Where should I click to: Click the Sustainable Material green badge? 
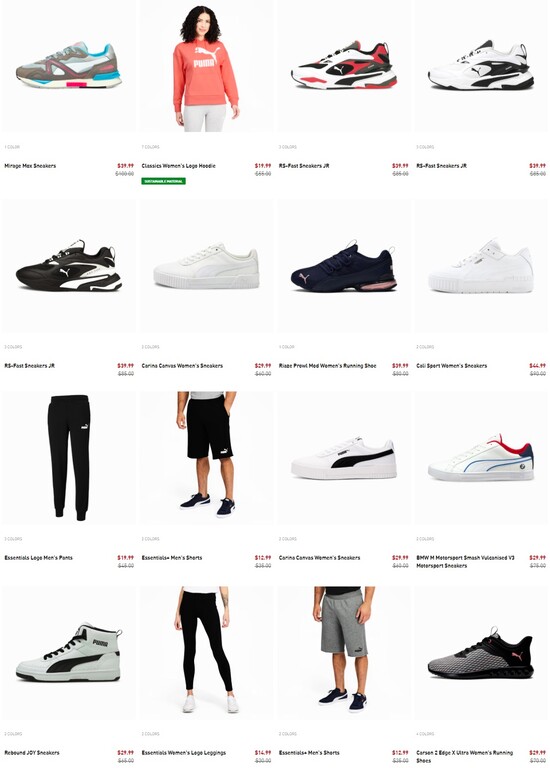tap(164, 181)
